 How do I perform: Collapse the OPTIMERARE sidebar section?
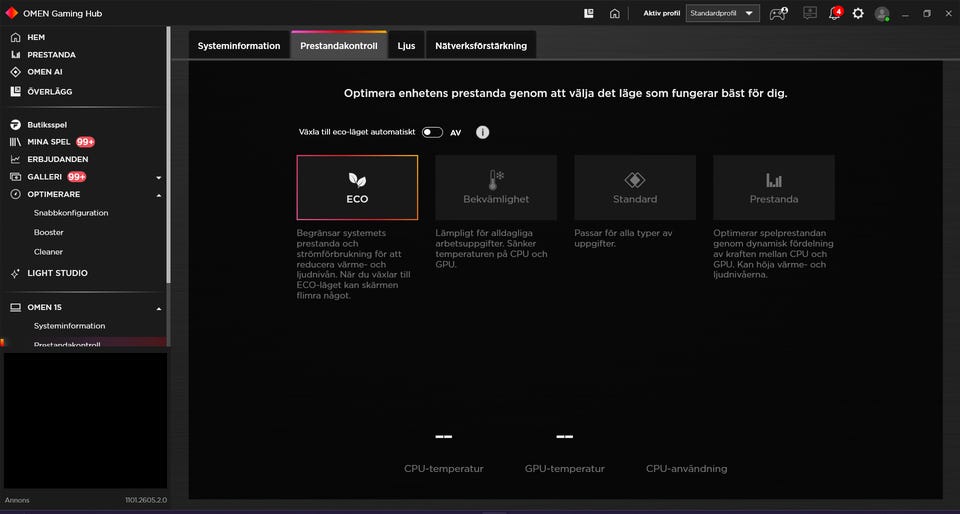tap(159, 195)
